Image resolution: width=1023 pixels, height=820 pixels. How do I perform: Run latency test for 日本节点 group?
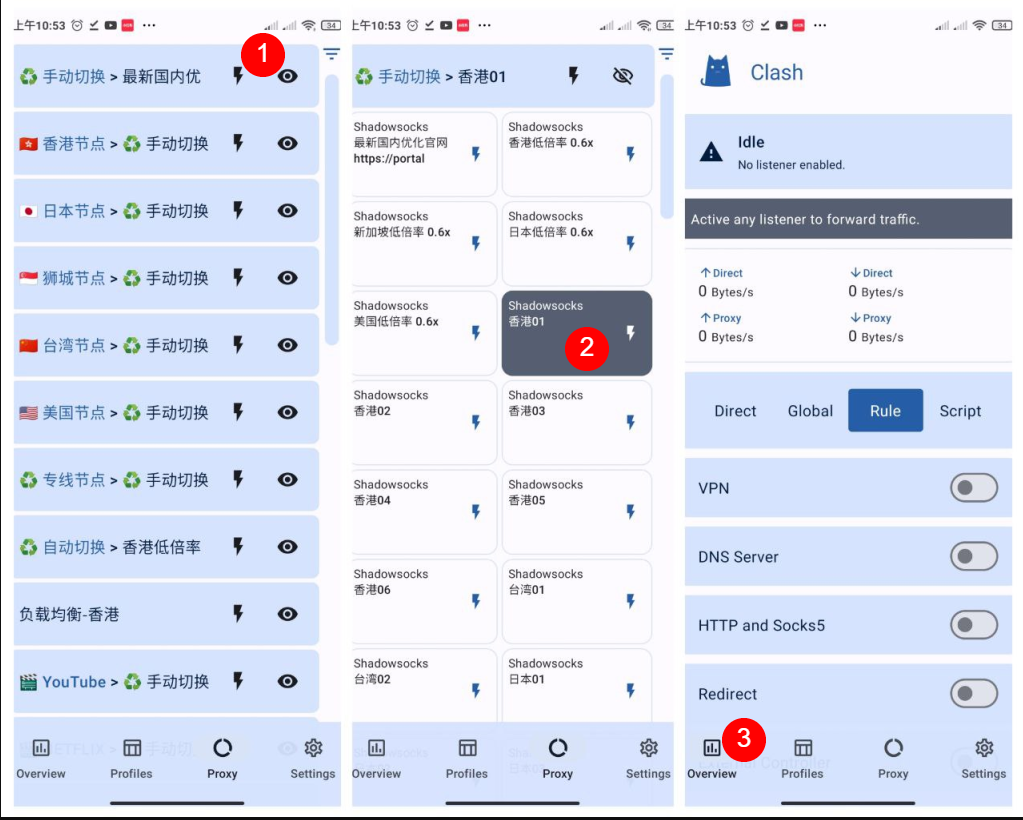tap(238, 210)
